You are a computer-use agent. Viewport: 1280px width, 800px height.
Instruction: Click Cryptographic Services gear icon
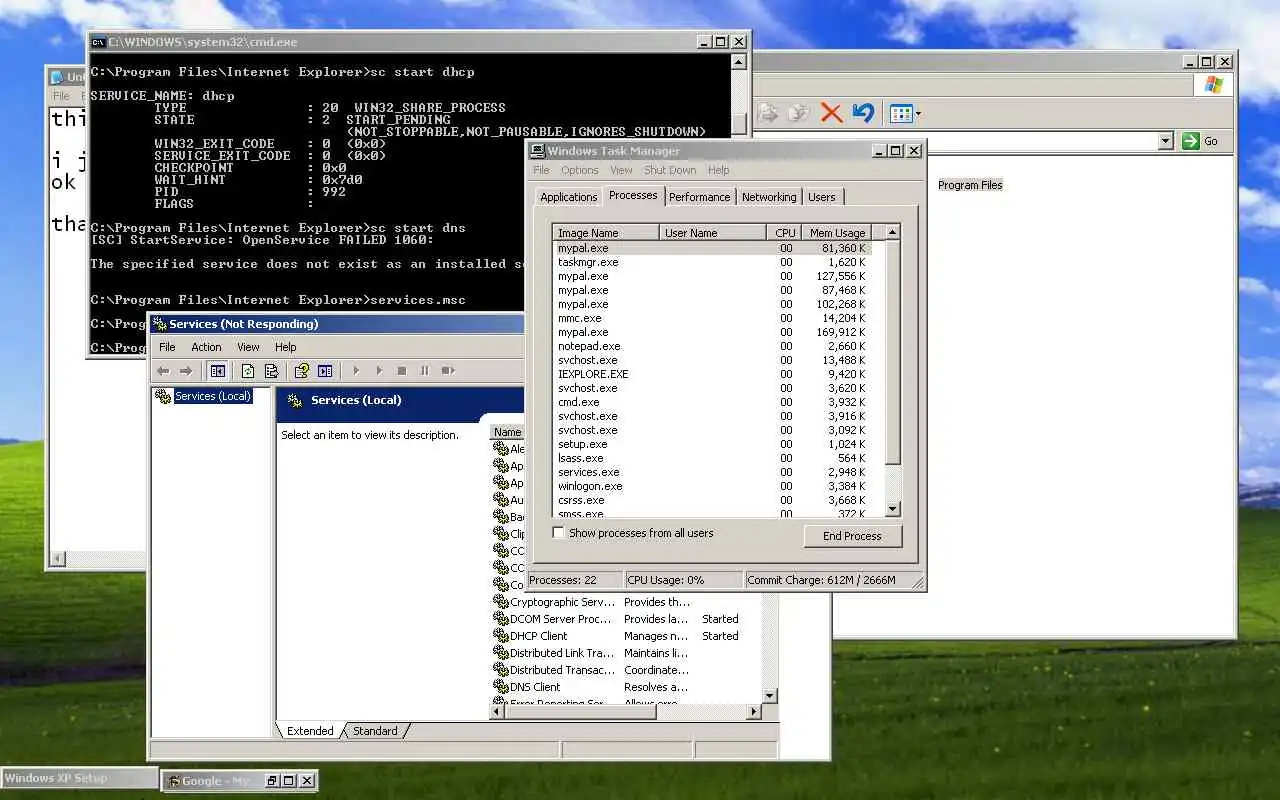501,602
